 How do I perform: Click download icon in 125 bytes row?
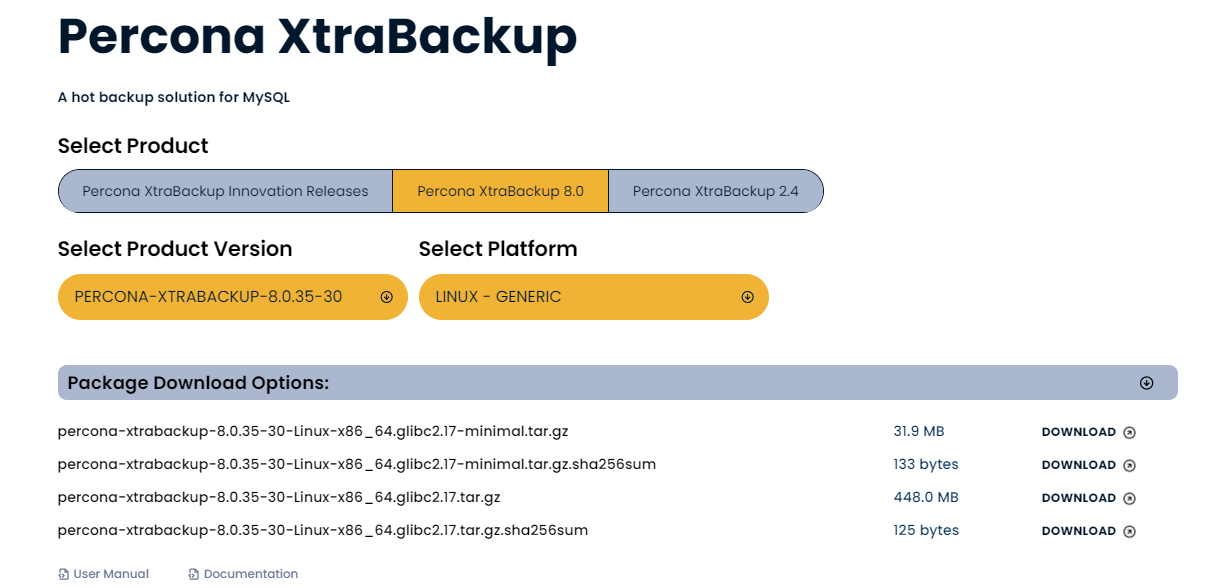pos(1129,531)
